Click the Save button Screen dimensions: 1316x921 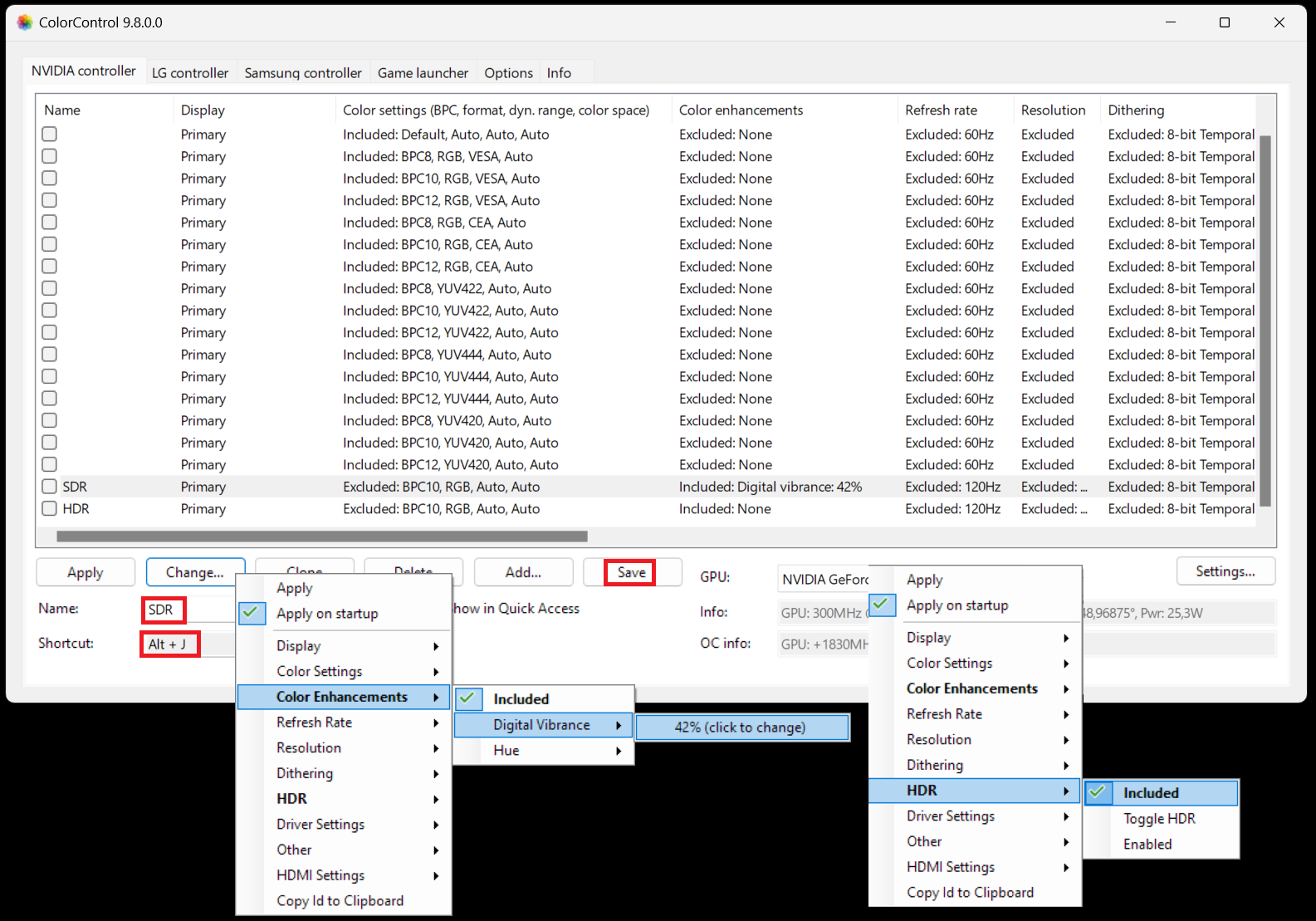click(x=632, y=572)
